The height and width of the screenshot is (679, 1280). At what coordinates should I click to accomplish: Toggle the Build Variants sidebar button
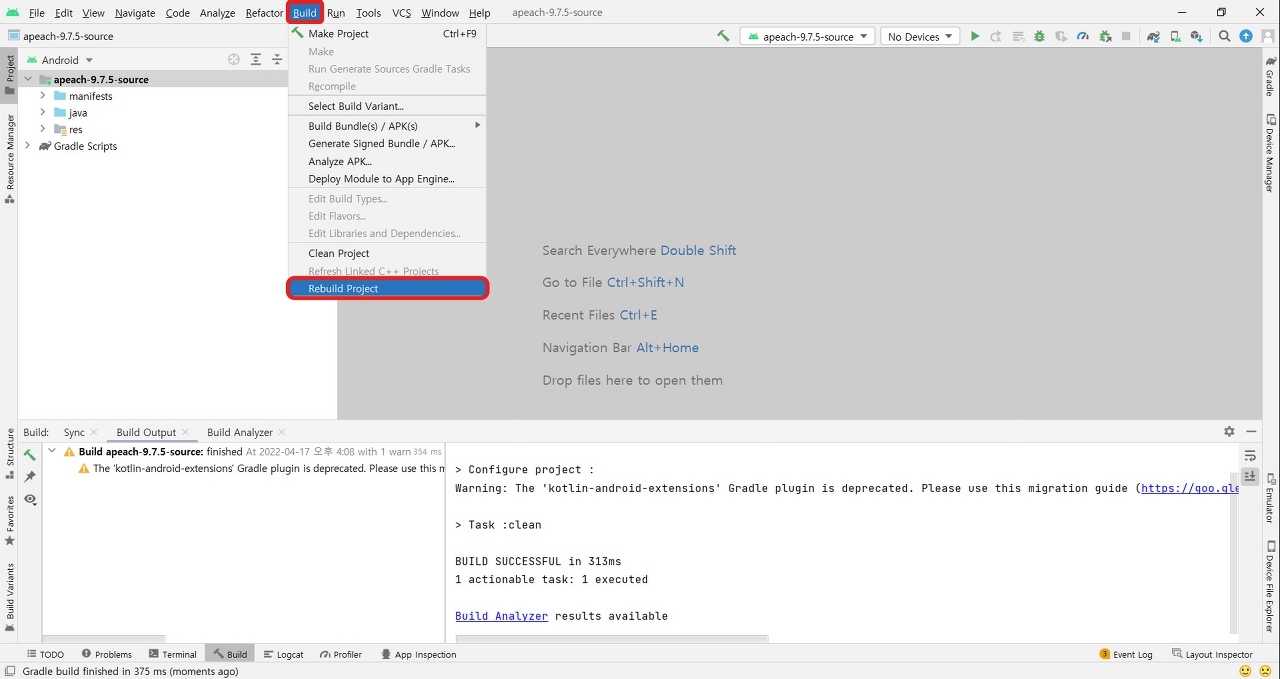(9, 597)
